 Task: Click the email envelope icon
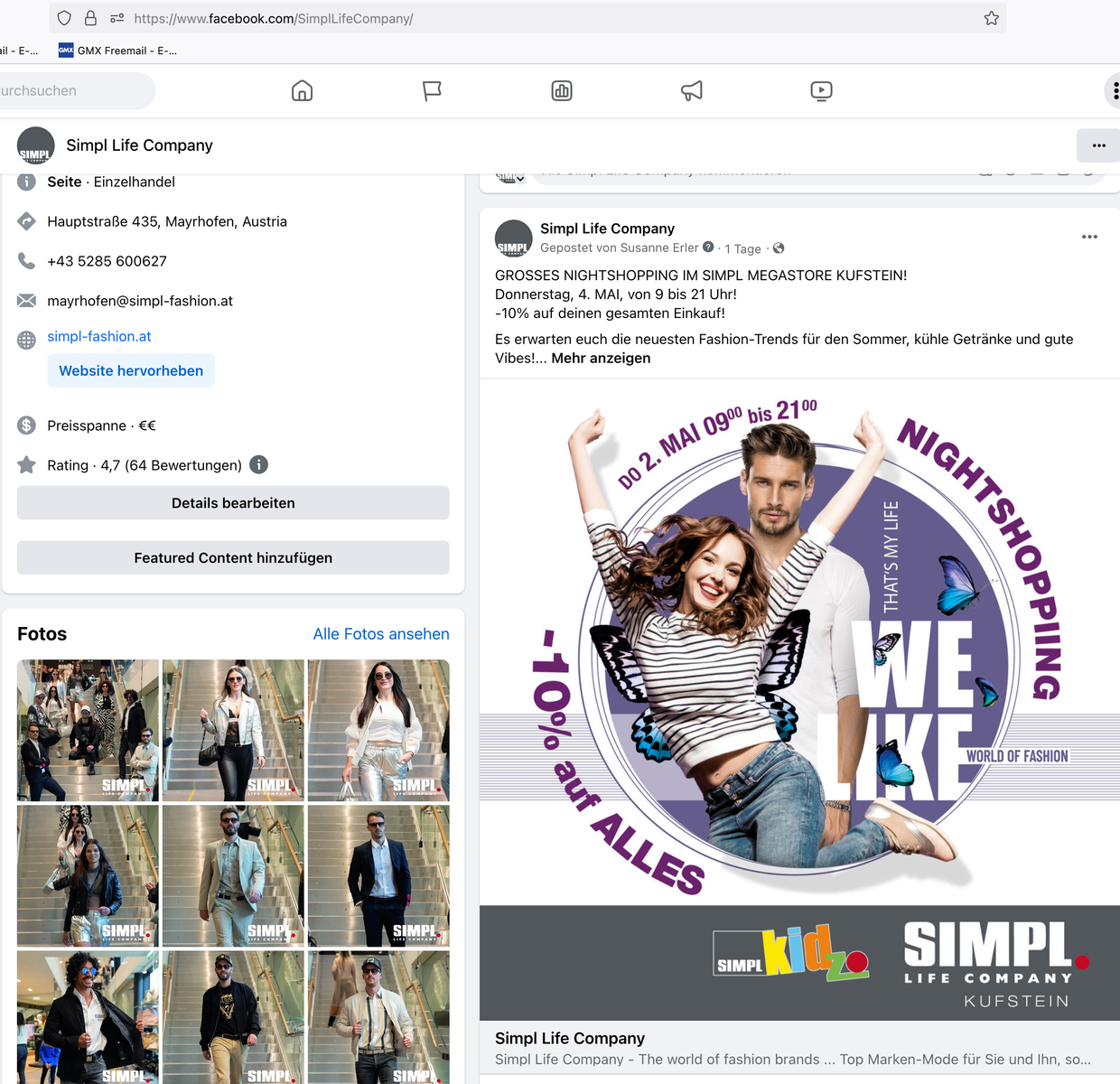tap(27, 301)
